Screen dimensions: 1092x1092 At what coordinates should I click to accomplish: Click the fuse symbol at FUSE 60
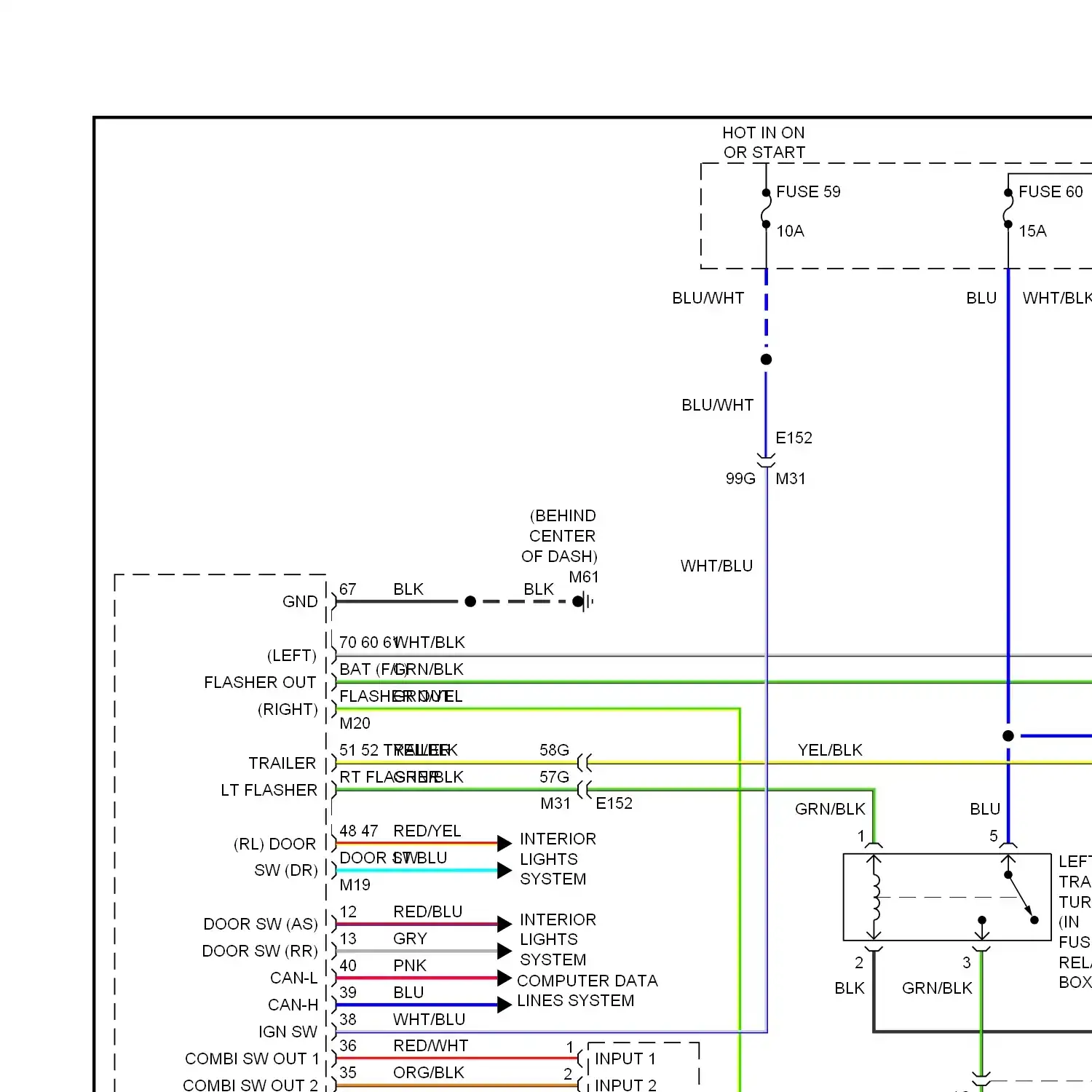(1008, 209)
